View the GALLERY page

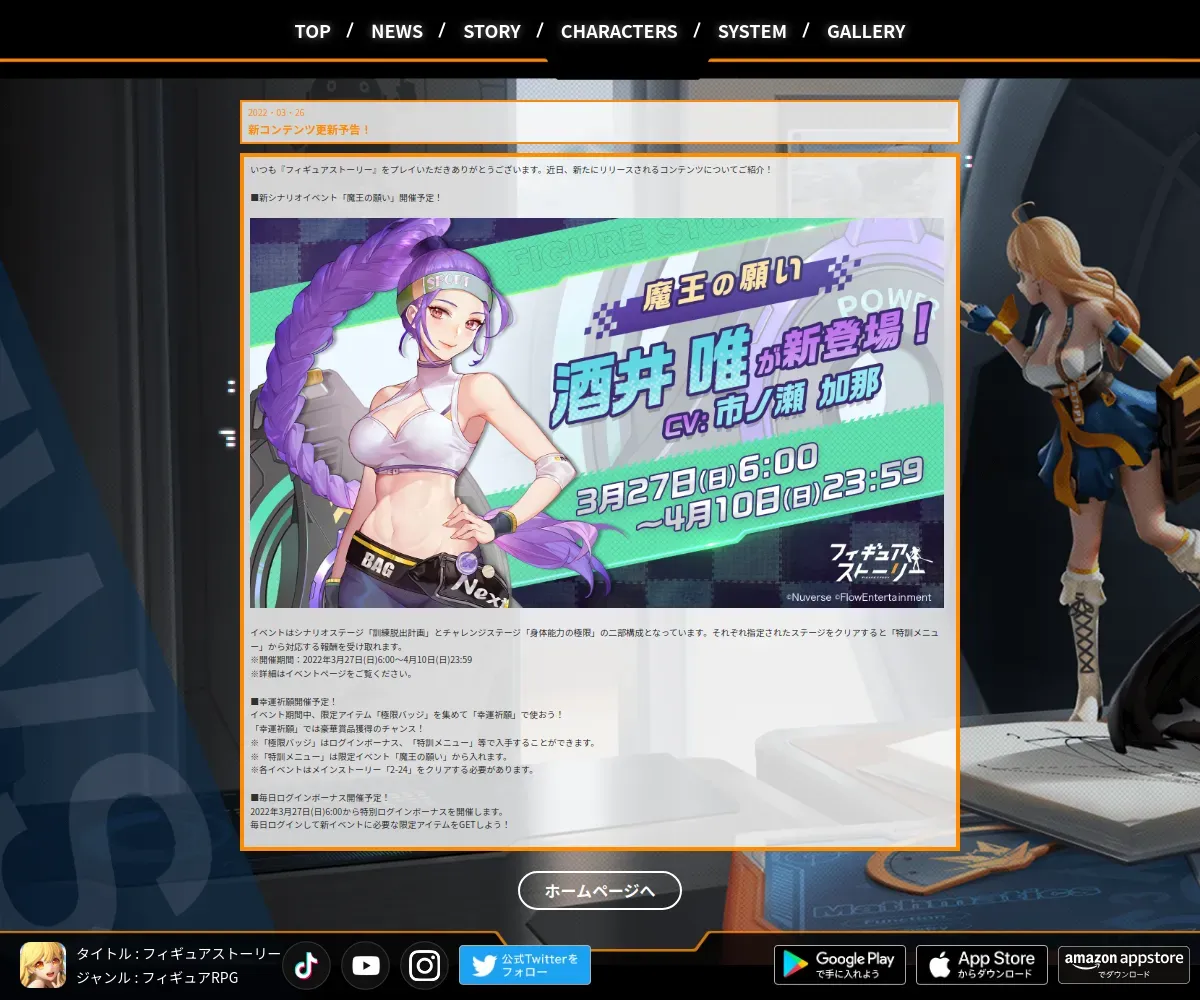866,31
